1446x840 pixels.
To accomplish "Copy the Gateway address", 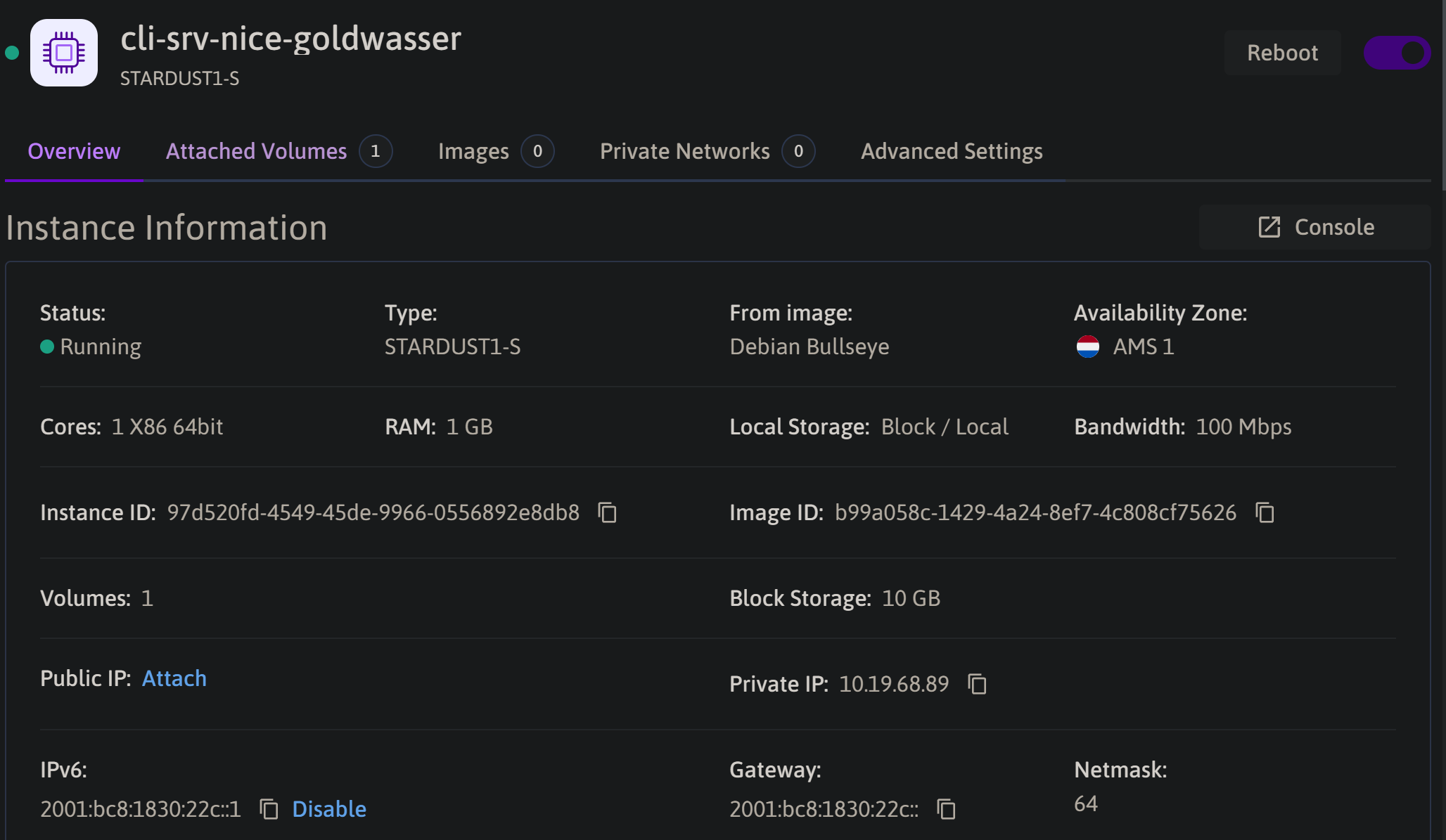I will point(946,809).
